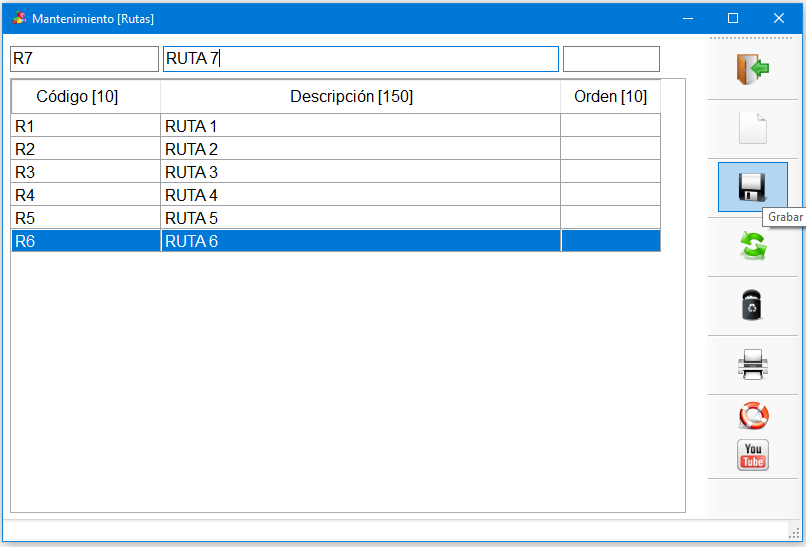Click the app icon in the title bar
Viewport: 806px width, 547px height.
(x=19, y=19)
